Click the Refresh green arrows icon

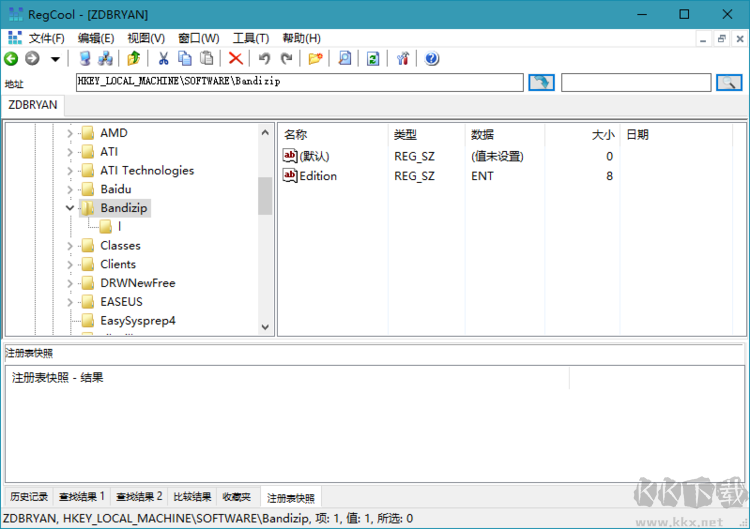(373, 58)
